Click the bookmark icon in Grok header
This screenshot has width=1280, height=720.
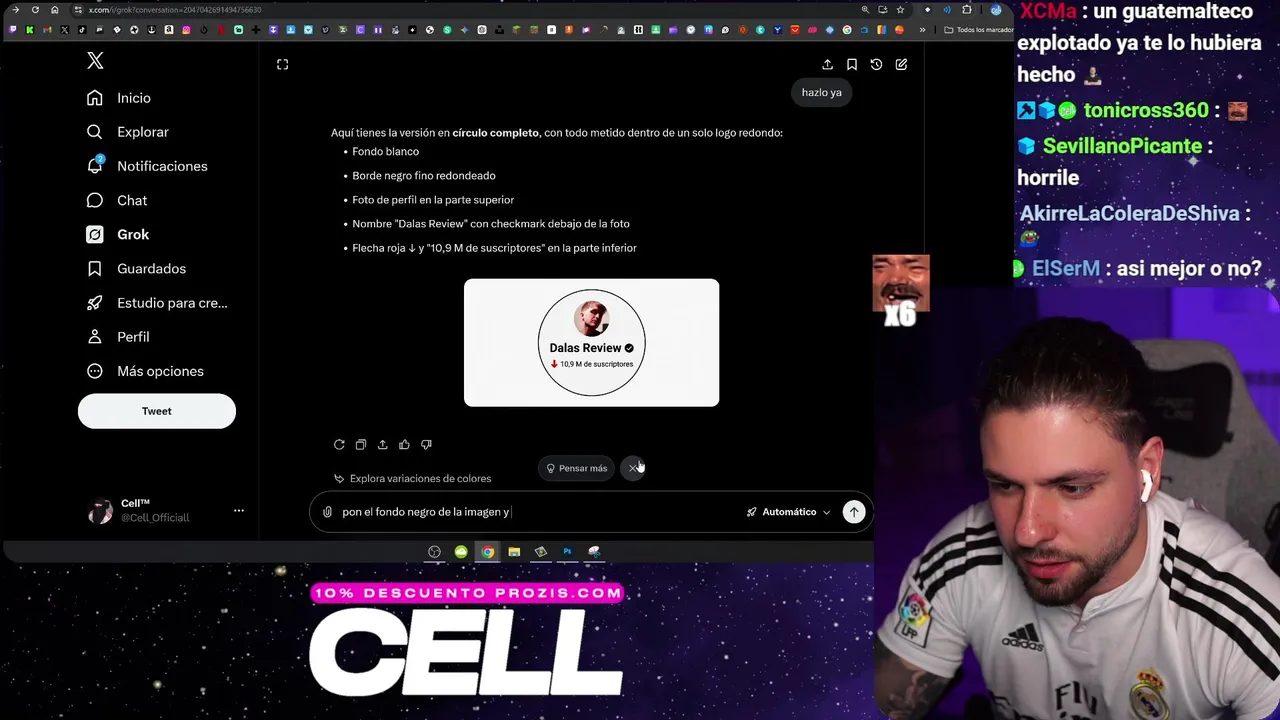pos(852,64)
